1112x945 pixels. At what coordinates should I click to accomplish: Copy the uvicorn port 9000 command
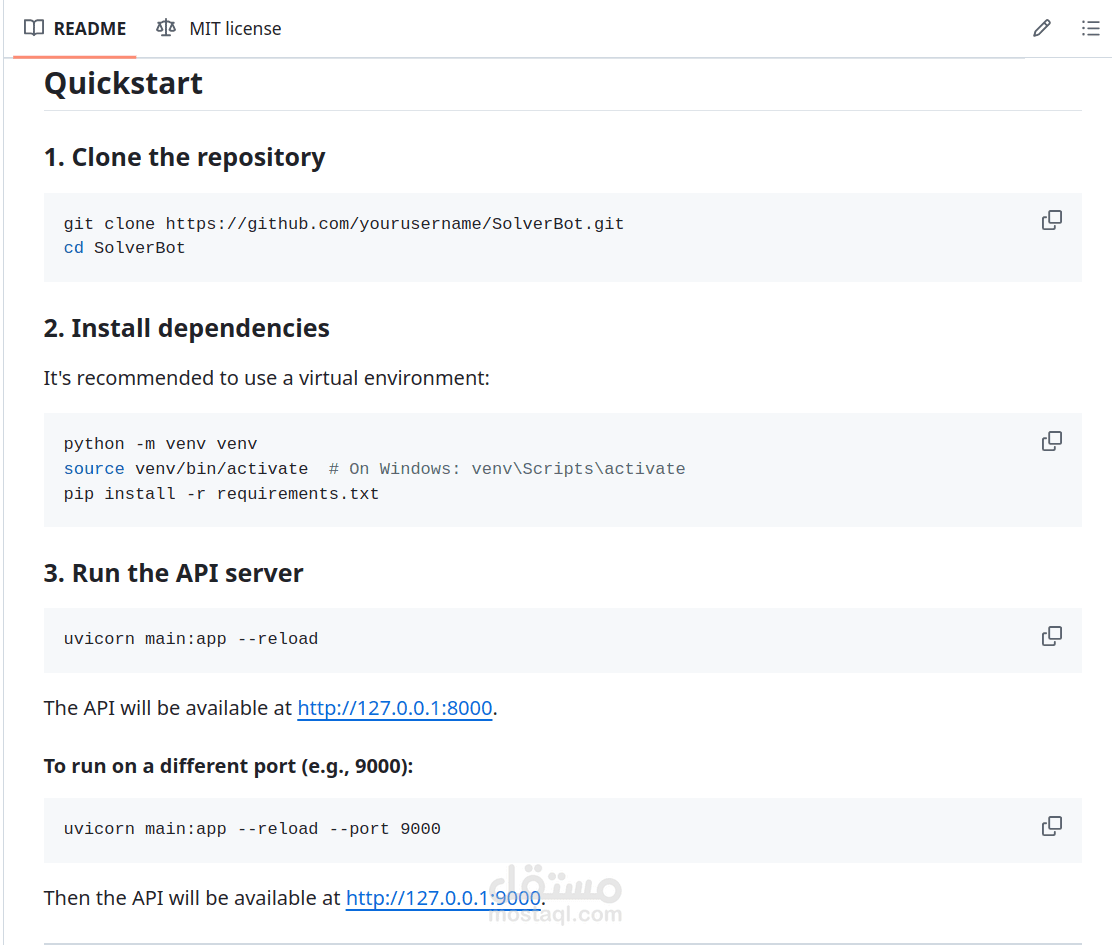click(x=1052, y=826)
